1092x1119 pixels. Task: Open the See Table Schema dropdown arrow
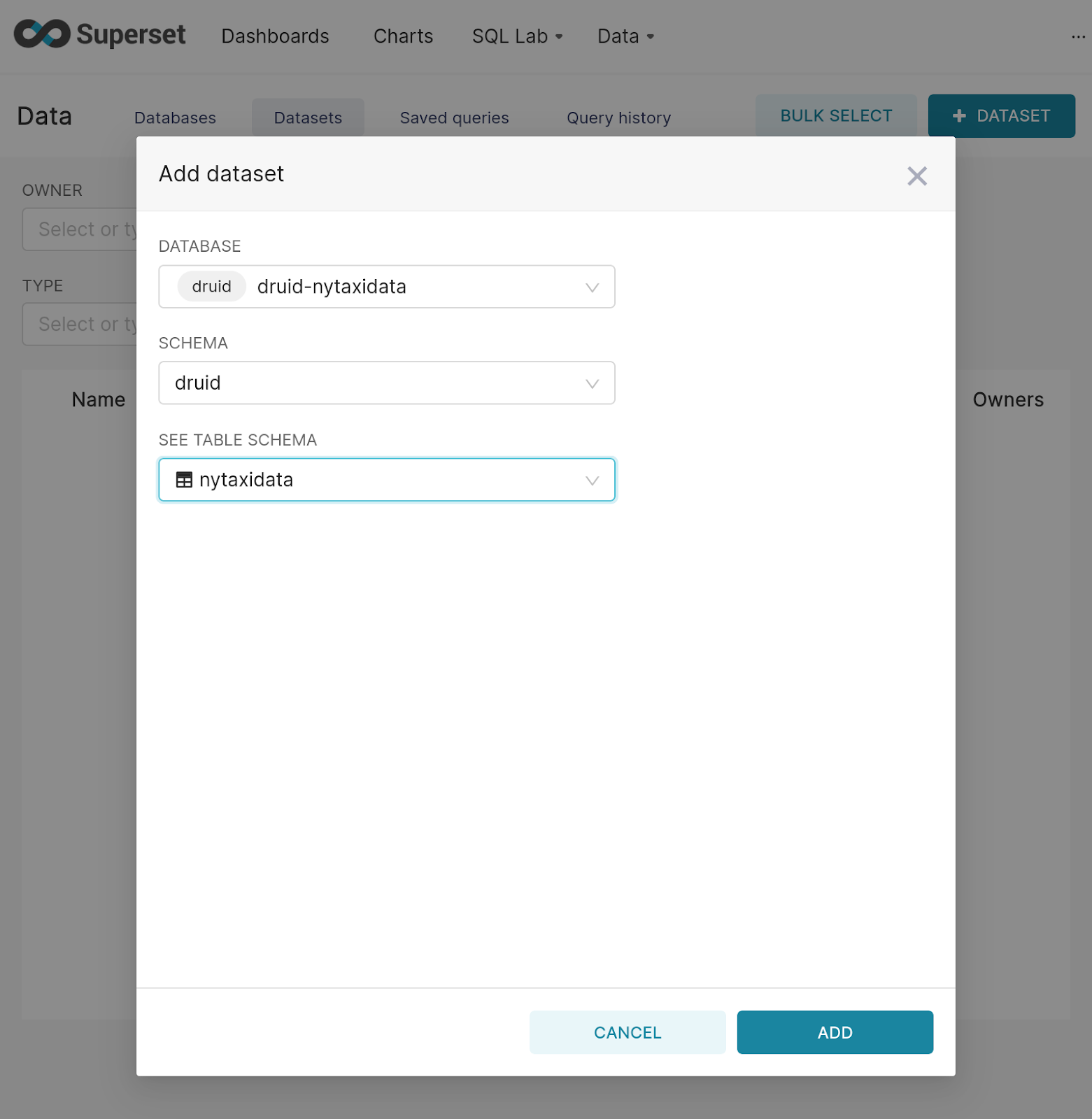coord(592,480)
